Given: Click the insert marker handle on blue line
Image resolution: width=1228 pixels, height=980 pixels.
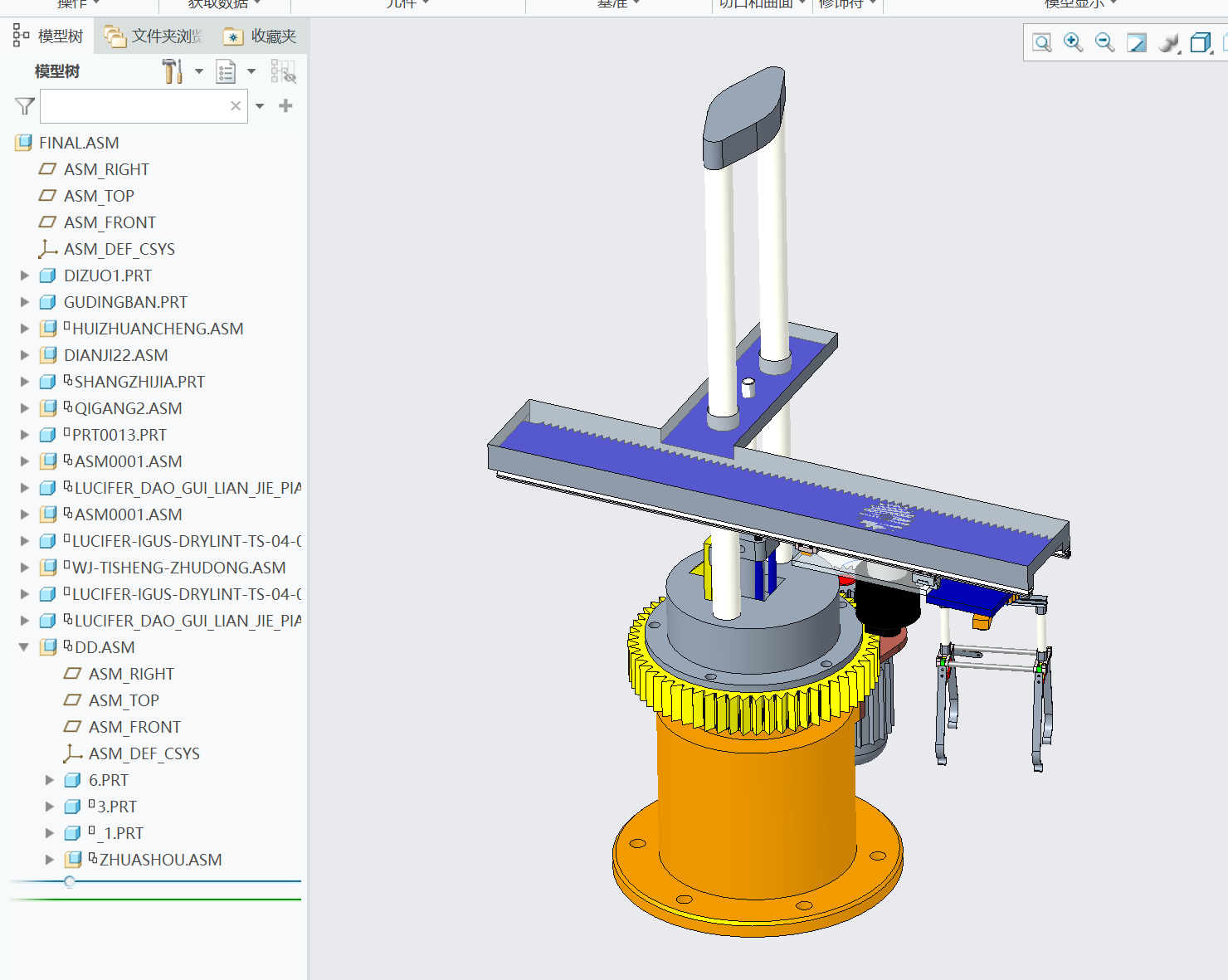Looking at the screenshot, I should pyautogui.click(x=70, y=881).
